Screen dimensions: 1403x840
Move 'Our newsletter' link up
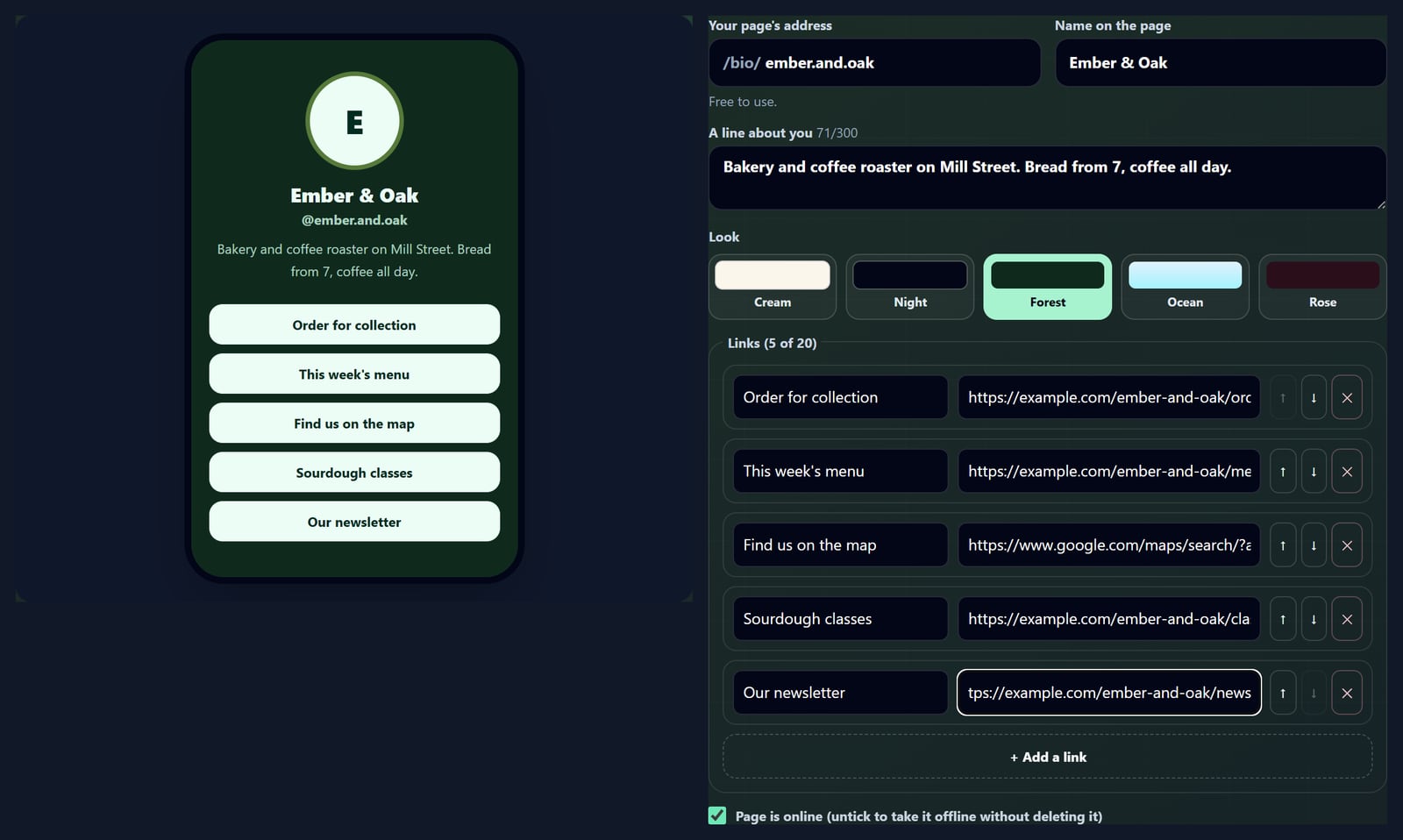(x=1283, y=693)
